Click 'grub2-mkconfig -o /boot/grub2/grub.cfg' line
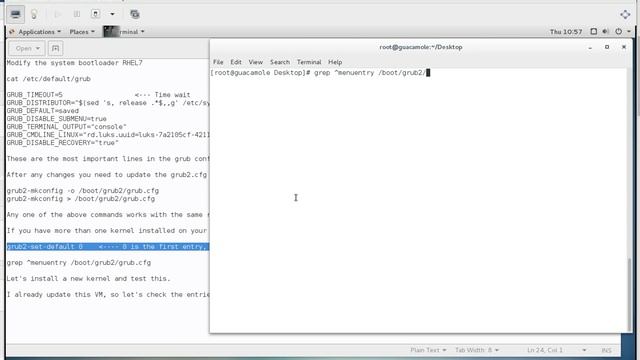Viewport: 640px width, 360px height. [x=83, y=191]
